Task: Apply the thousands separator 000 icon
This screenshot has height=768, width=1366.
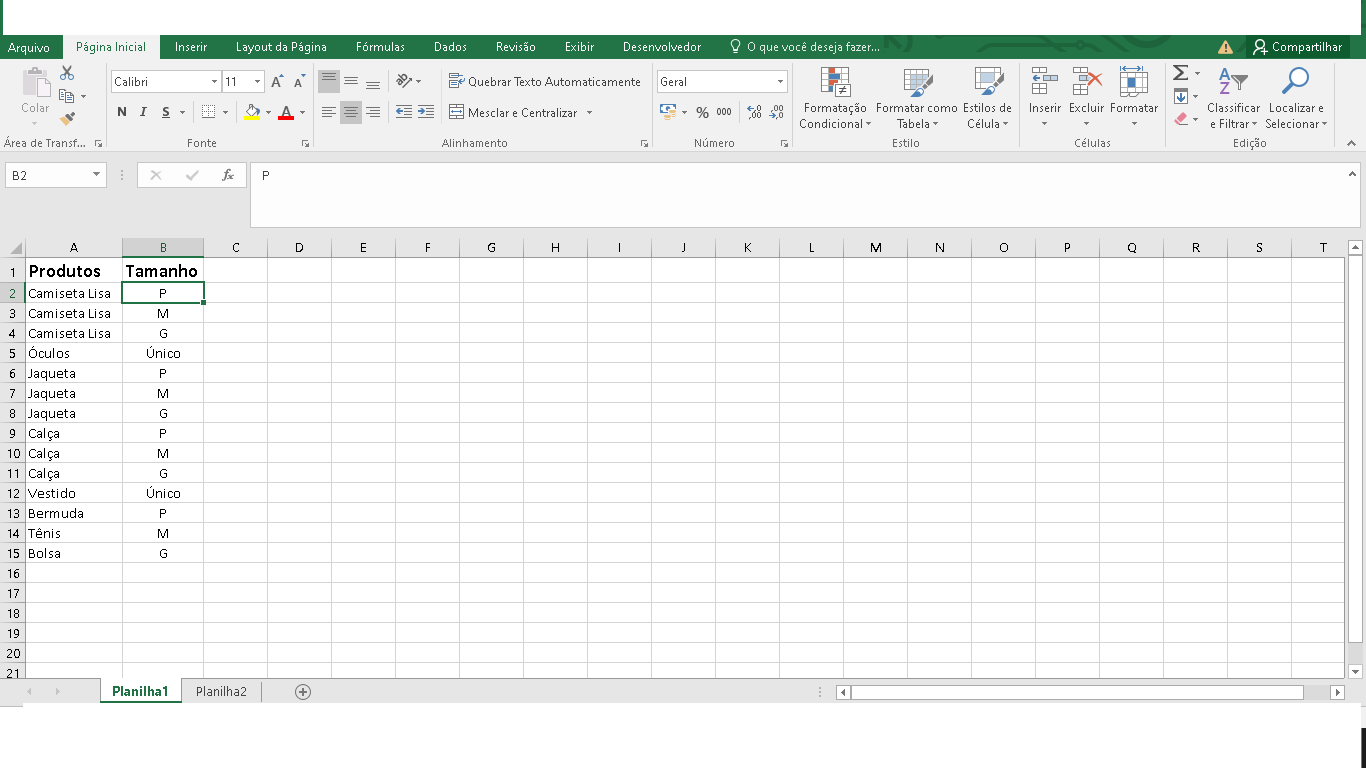Action: [x=724, y=112]
